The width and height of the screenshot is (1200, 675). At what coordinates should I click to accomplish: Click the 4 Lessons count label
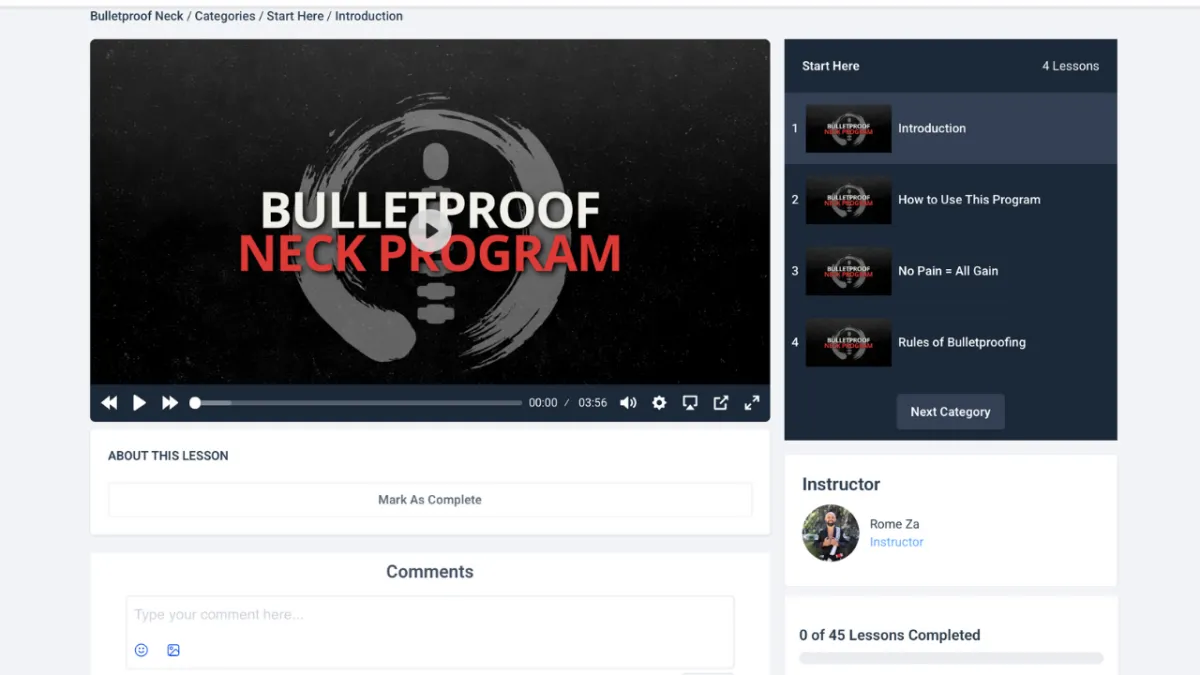point(1070,66)
